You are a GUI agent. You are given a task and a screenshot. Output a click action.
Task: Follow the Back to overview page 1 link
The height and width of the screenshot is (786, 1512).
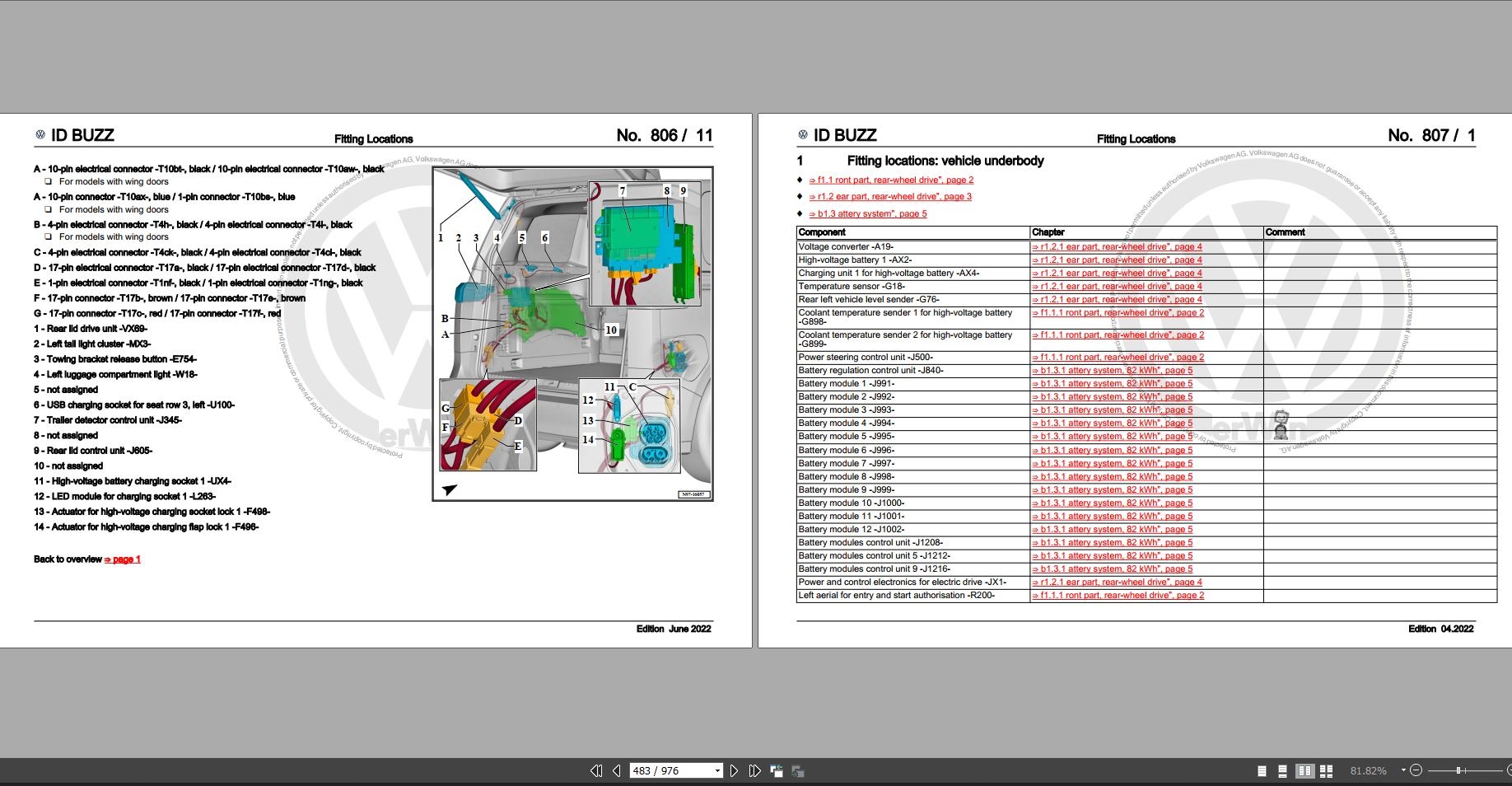(122, 559)
